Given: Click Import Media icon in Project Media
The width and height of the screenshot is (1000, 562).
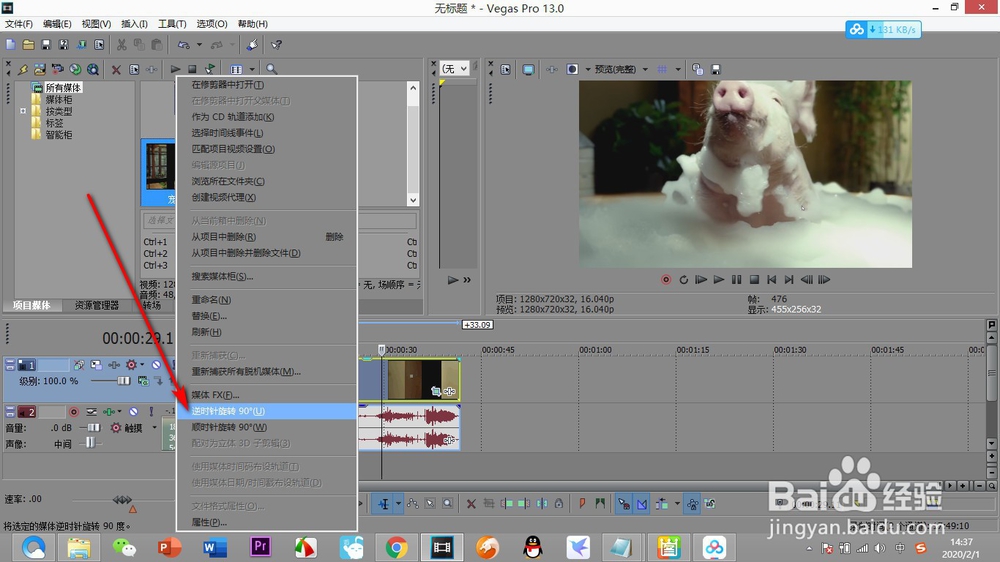Looking at the screenshot, I should point(40,69).
